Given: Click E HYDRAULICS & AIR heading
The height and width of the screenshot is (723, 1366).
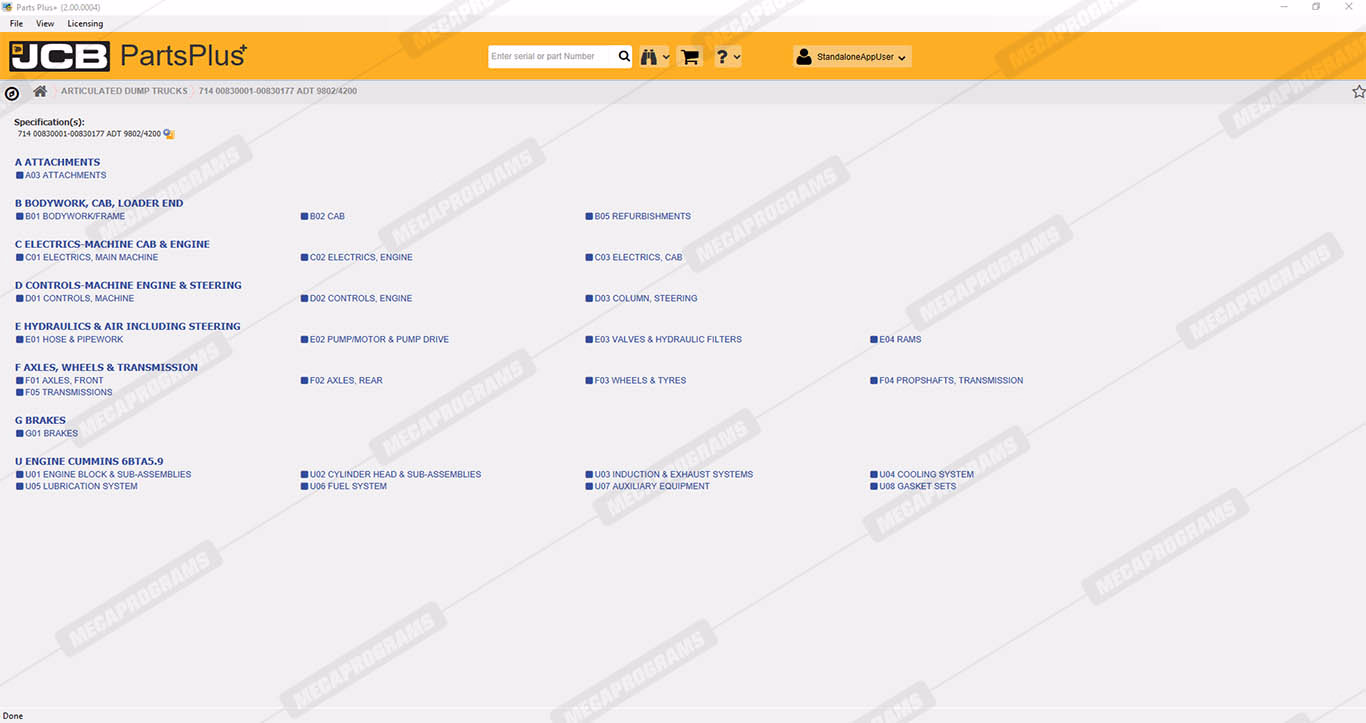Looking at the screenshot, I should click(x=128, y=326).
